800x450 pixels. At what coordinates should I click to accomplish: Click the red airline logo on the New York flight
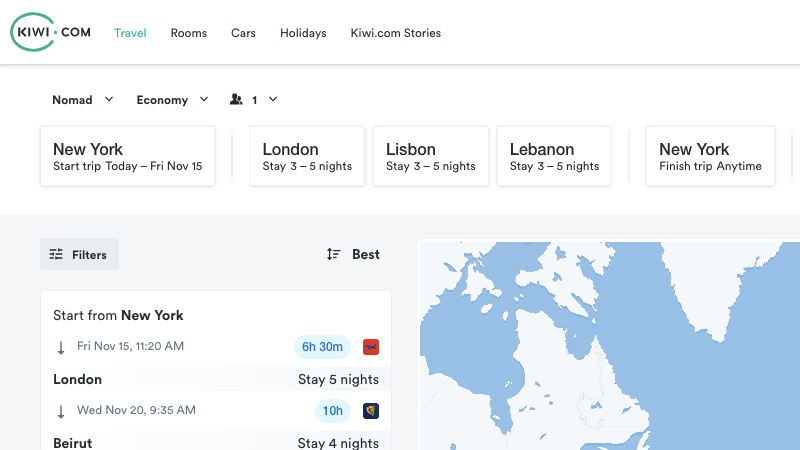point(371,347)
